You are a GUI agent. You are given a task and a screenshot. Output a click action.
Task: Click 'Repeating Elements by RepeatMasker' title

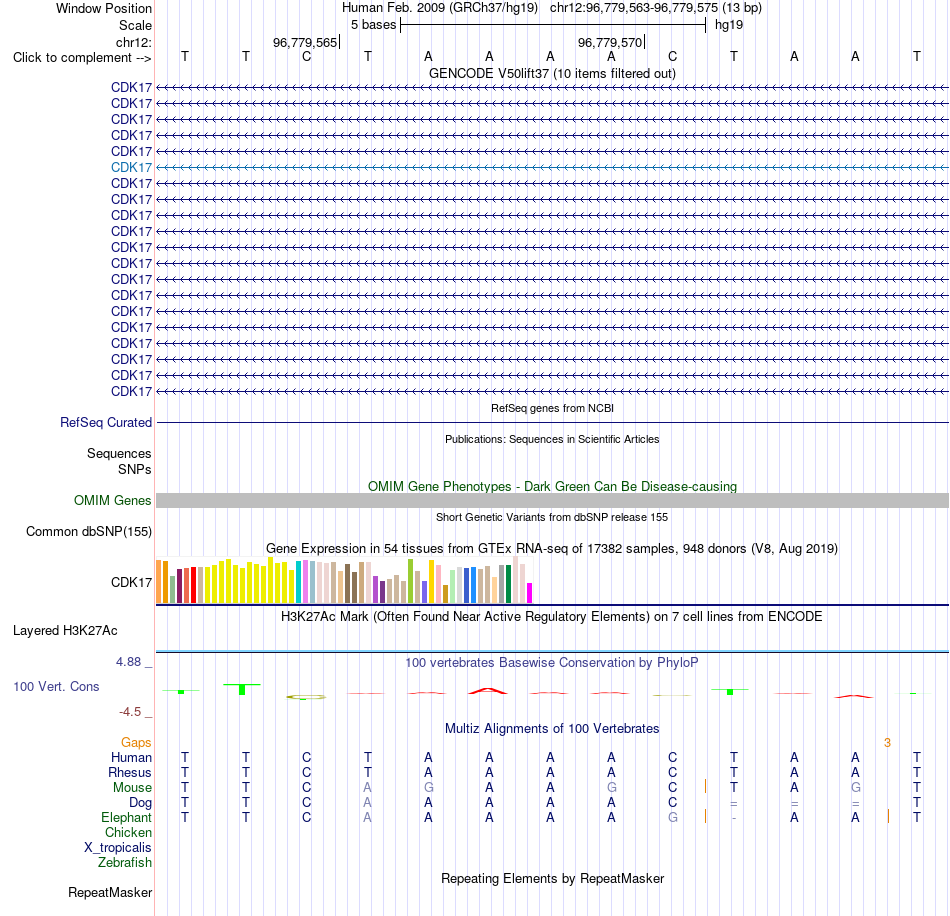tap(553, 878)
